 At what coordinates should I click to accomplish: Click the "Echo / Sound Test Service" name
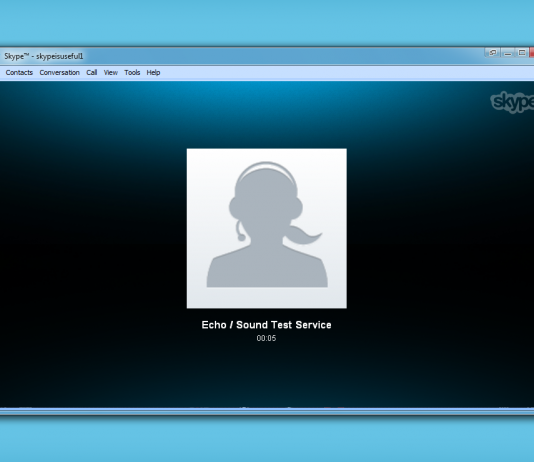pos(266,325)
